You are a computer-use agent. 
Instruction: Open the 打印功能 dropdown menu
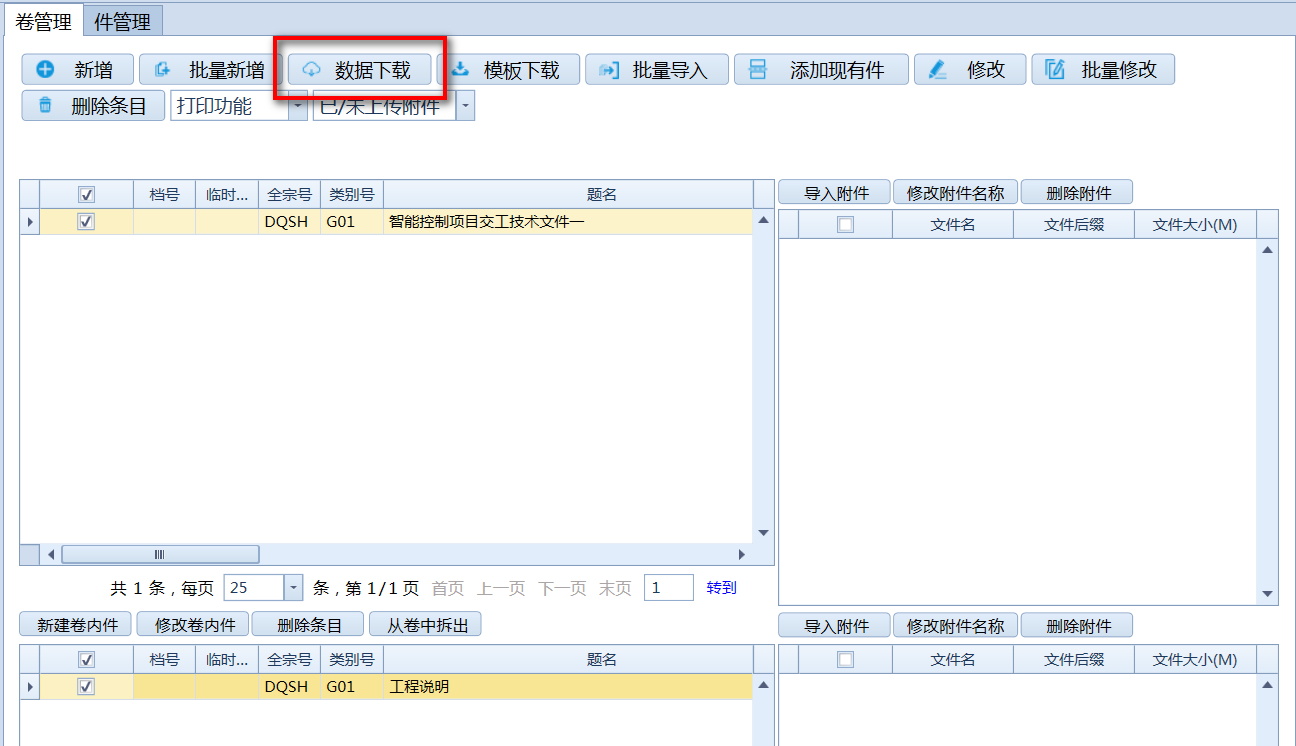tap(297, 106)
